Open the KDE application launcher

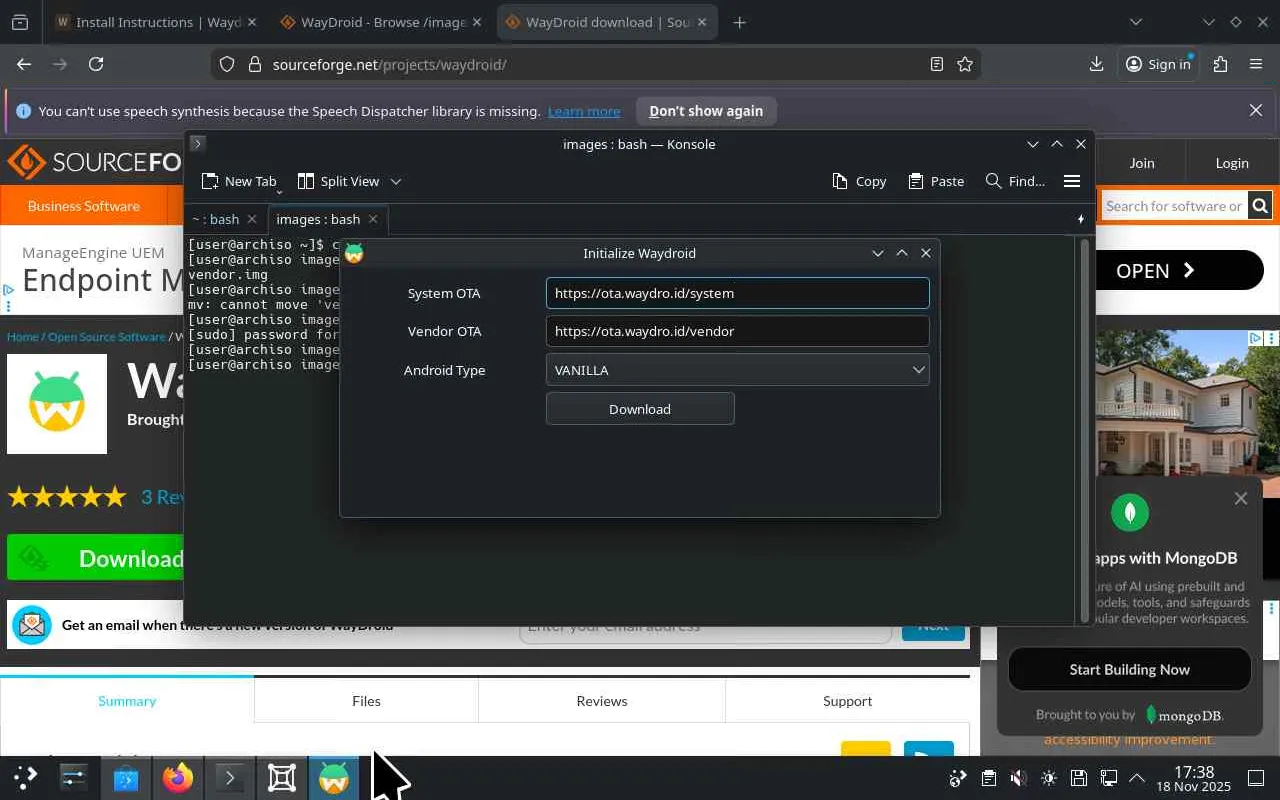point(25,777)
